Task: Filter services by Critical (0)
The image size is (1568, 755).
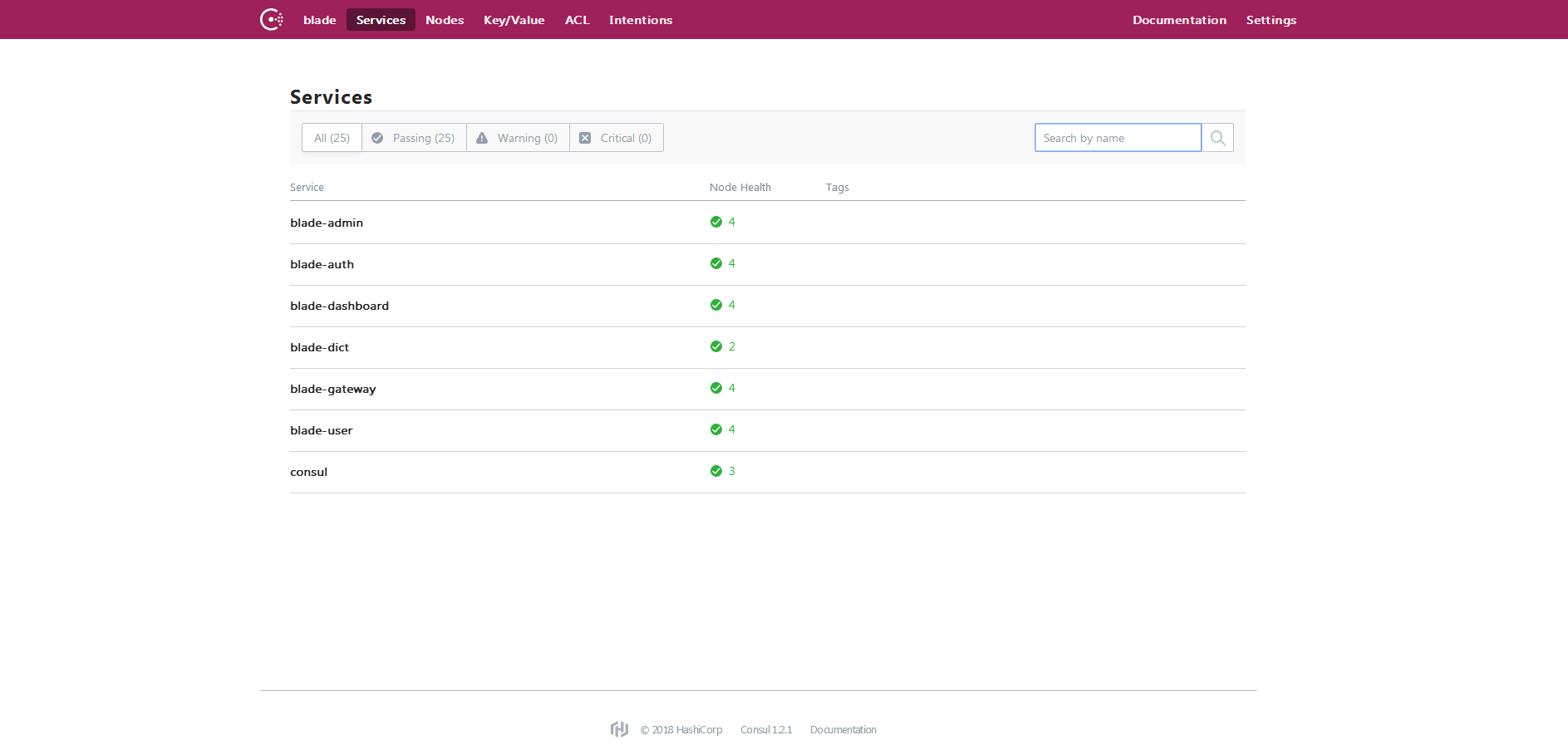Action: click(x=616, y=138)
